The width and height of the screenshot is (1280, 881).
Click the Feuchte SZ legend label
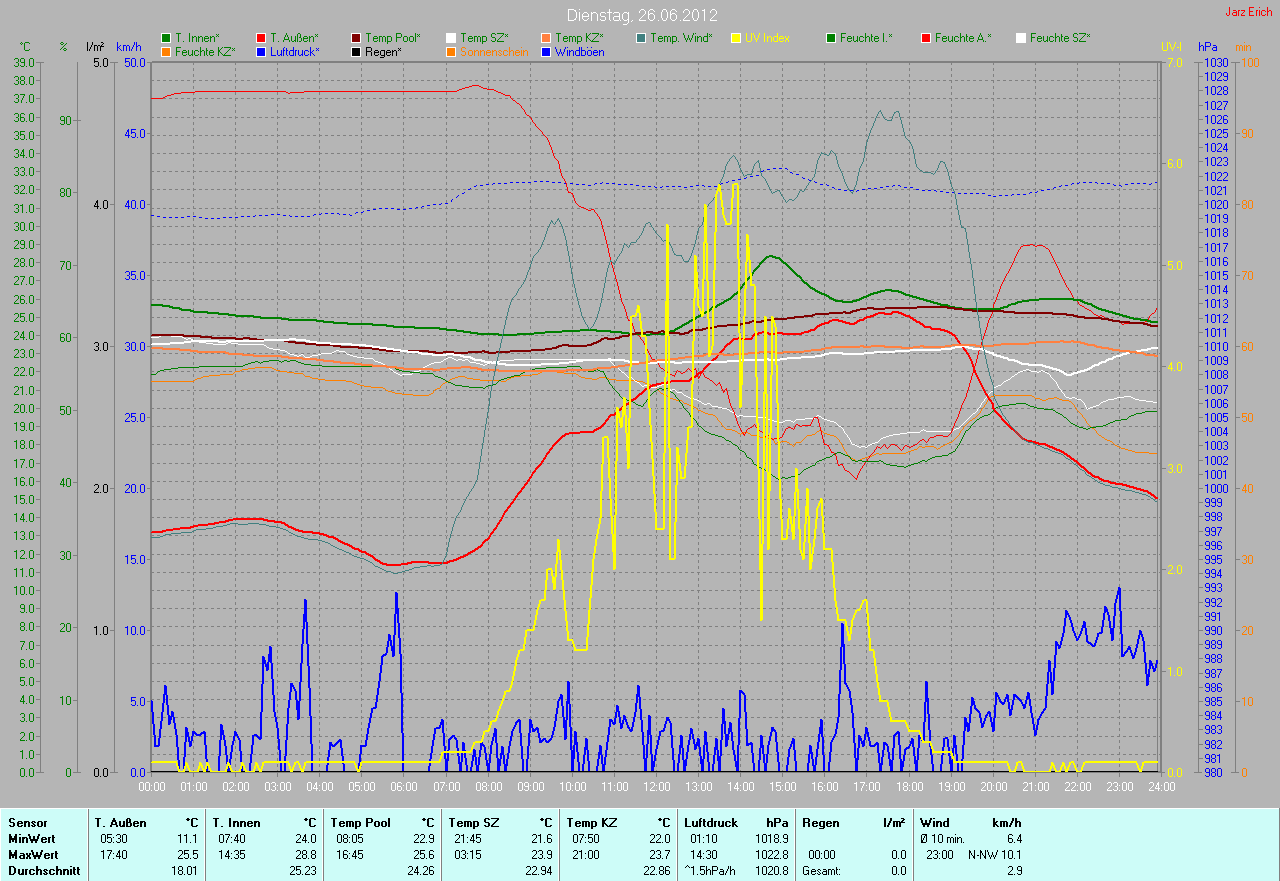[x=1060, y=38]
